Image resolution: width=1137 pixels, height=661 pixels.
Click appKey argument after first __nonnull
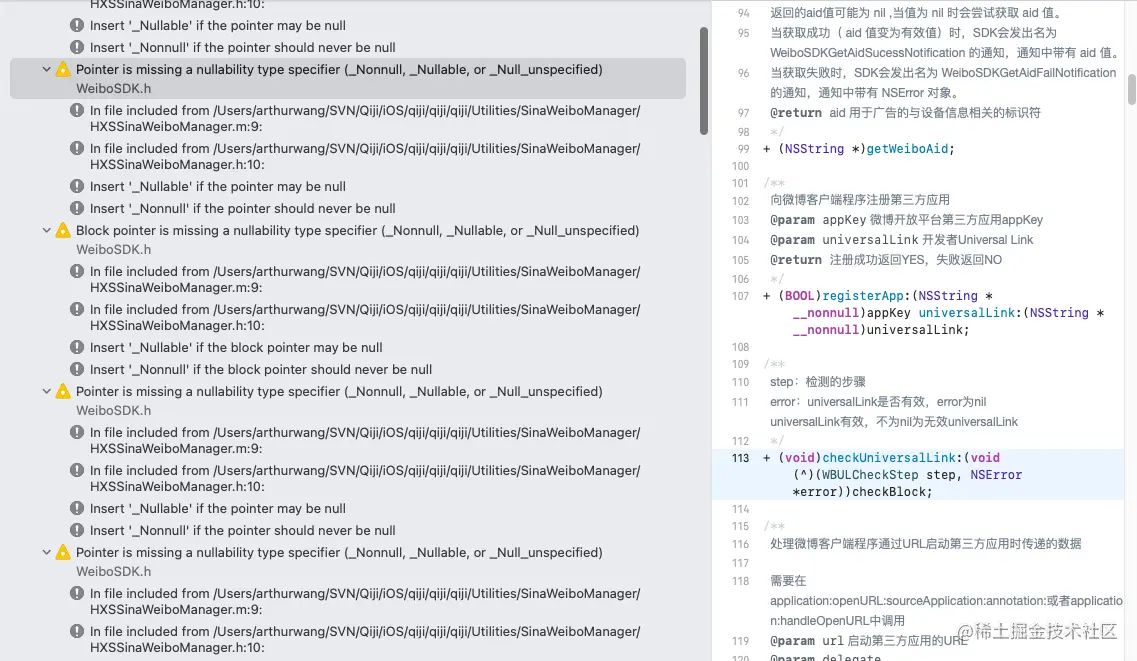pos(888,312)
